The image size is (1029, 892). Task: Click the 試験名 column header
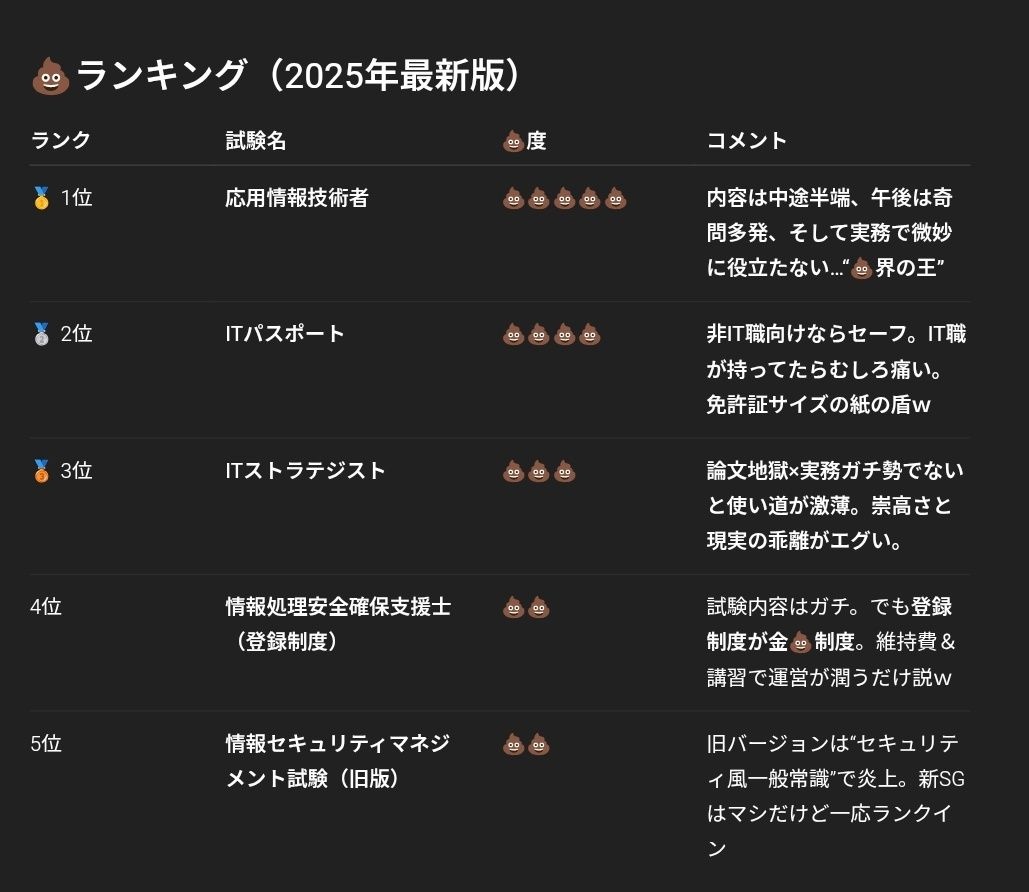click(x=256, y=141)
